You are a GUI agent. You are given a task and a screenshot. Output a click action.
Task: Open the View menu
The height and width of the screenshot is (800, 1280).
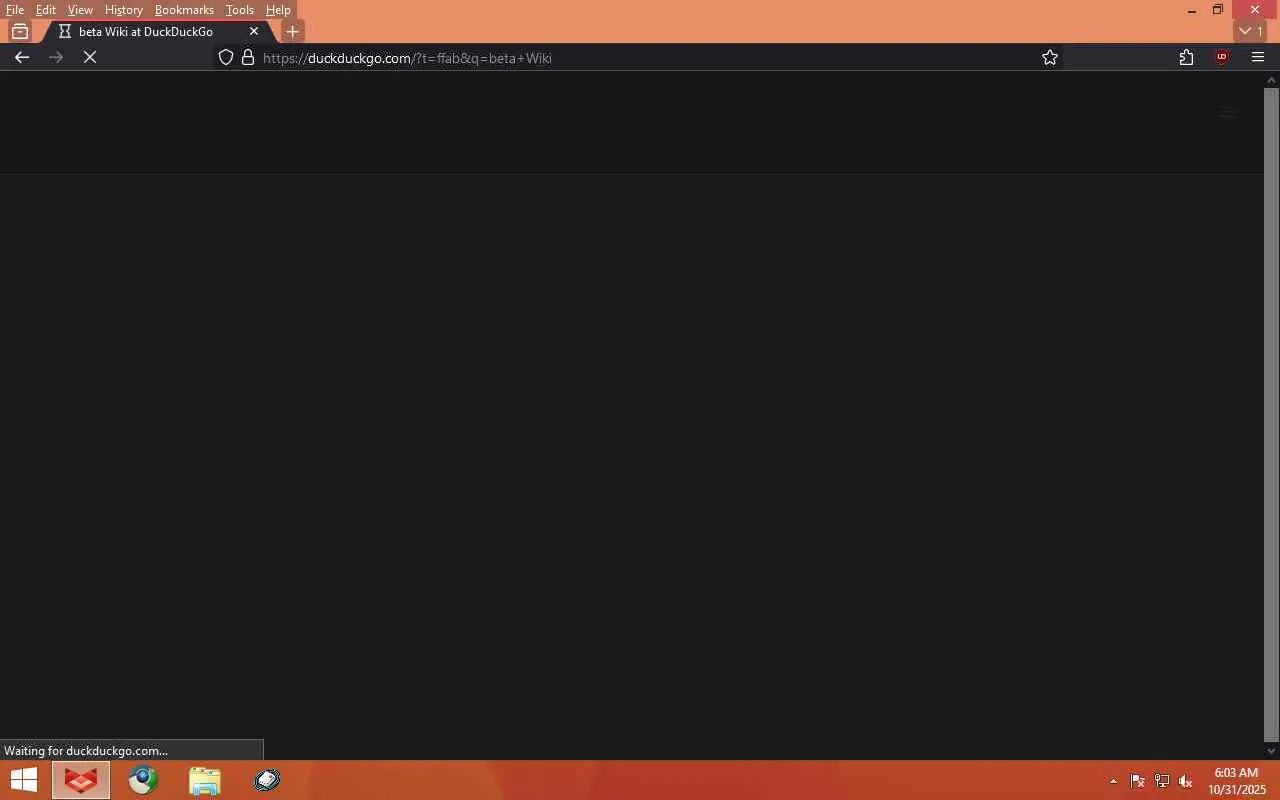(x=80, y=10)
